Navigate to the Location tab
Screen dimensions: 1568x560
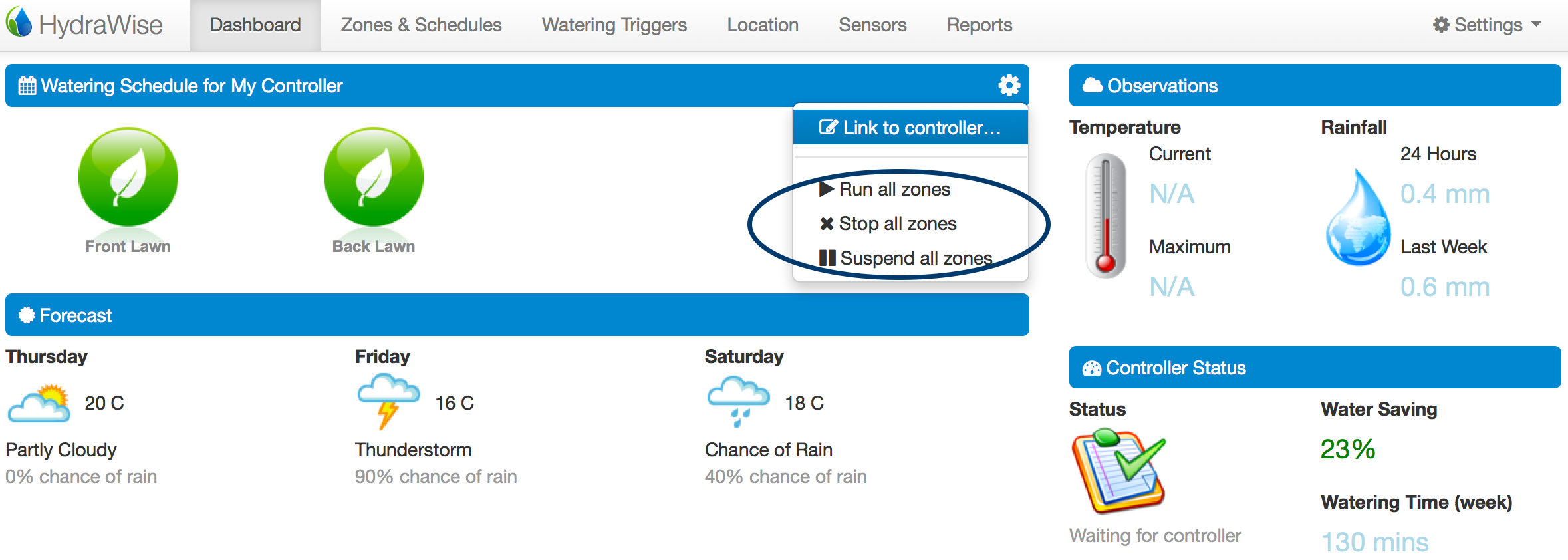point(763,25)
